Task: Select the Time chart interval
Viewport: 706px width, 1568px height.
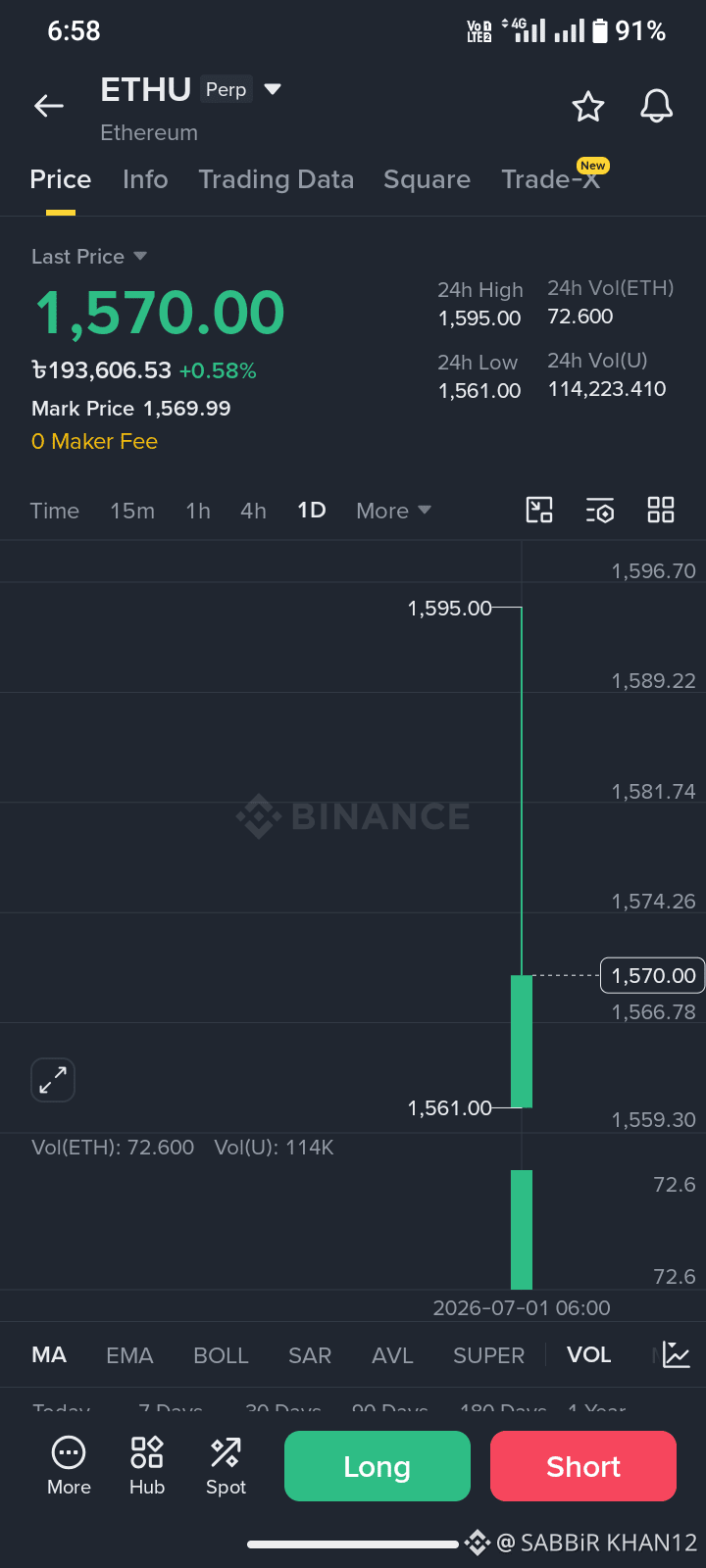Action: tap(55, 511)
